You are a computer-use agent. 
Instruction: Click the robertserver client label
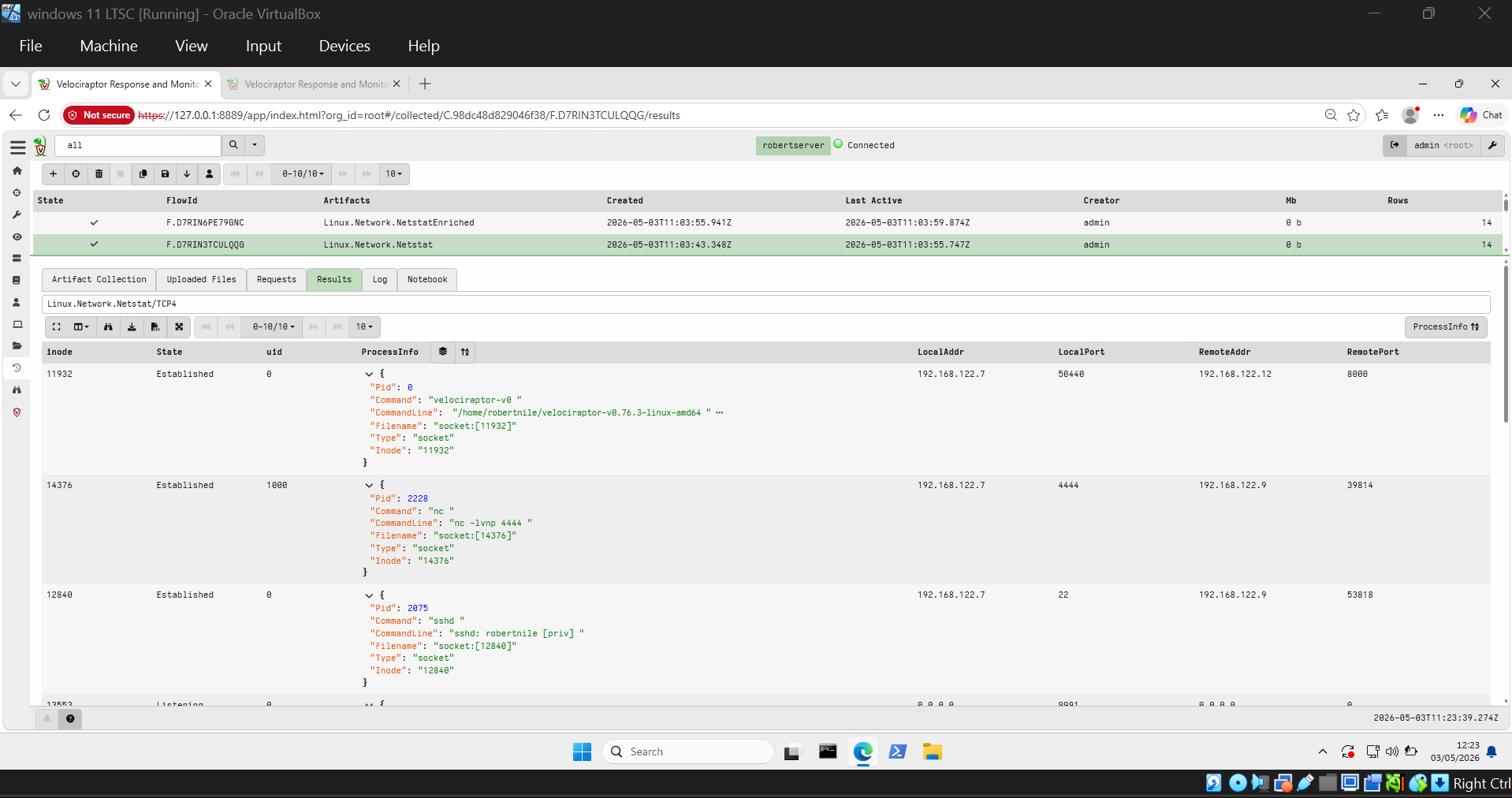pyautogui.click(x=793, y=145)
